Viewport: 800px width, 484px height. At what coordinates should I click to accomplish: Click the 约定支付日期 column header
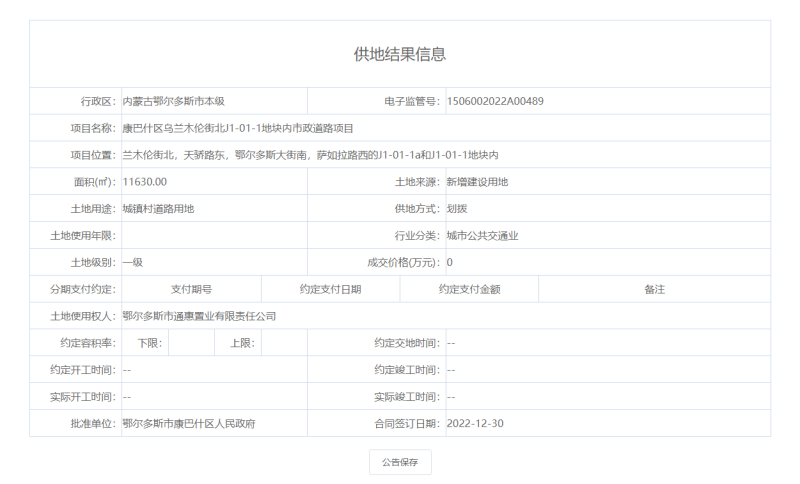coord(330,289)
